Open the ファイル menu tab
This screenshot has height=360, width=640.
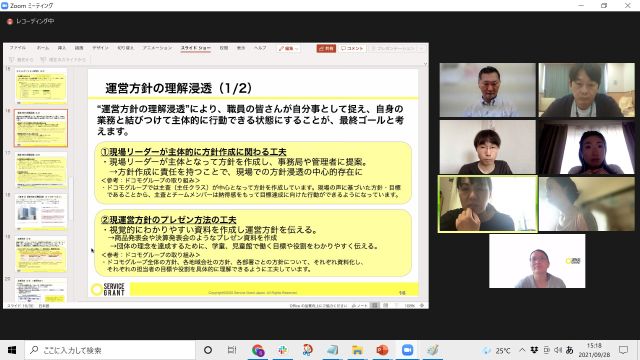click(x=18, y=48)
